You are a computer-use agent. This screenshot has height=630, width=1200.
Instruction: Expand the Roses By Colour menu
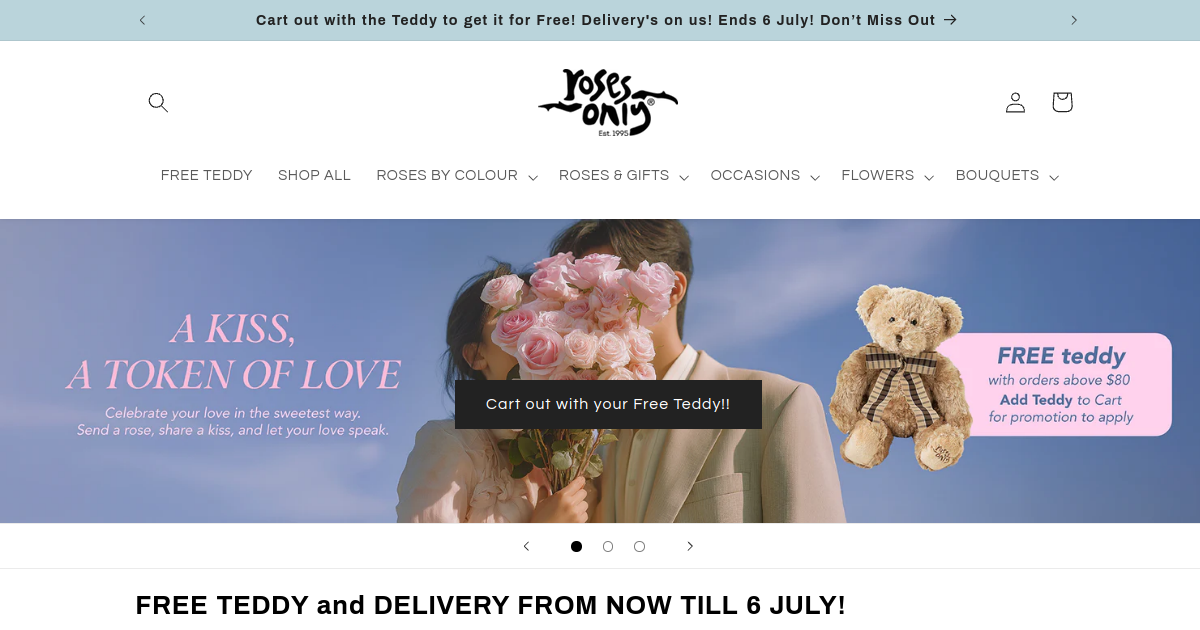[x=457, y=176]
